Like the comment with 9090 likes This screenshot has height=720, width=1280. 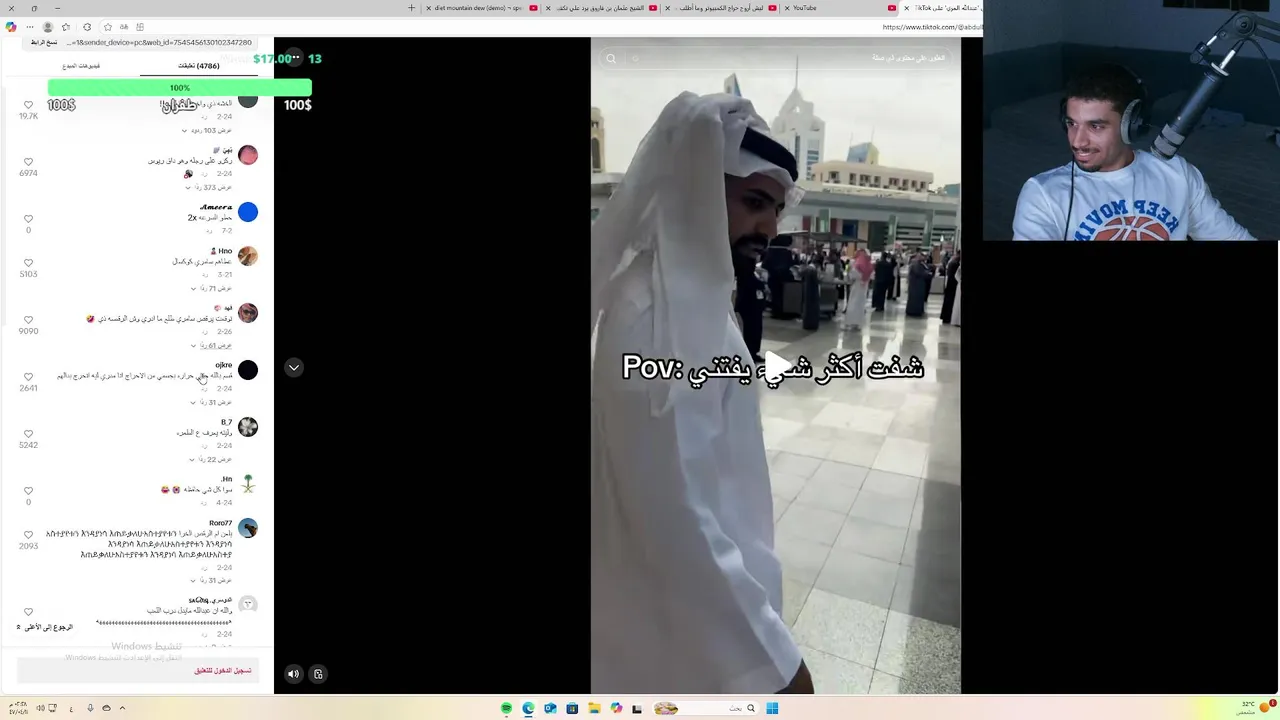pos(28,319)
